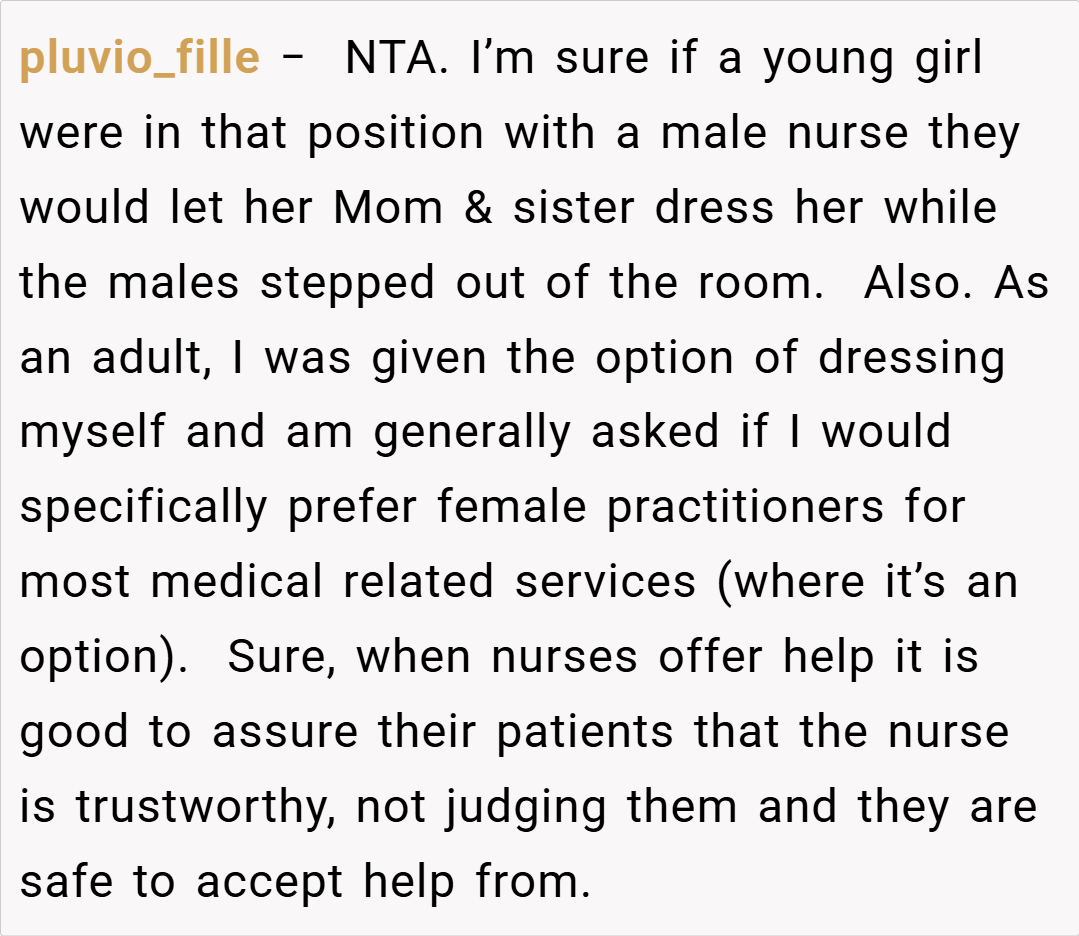This screenshot has width=1079, height=936.
Task: Click the closing phrase "safe to accept help from."
Action: pyautogui.click(x=305, y=883)
